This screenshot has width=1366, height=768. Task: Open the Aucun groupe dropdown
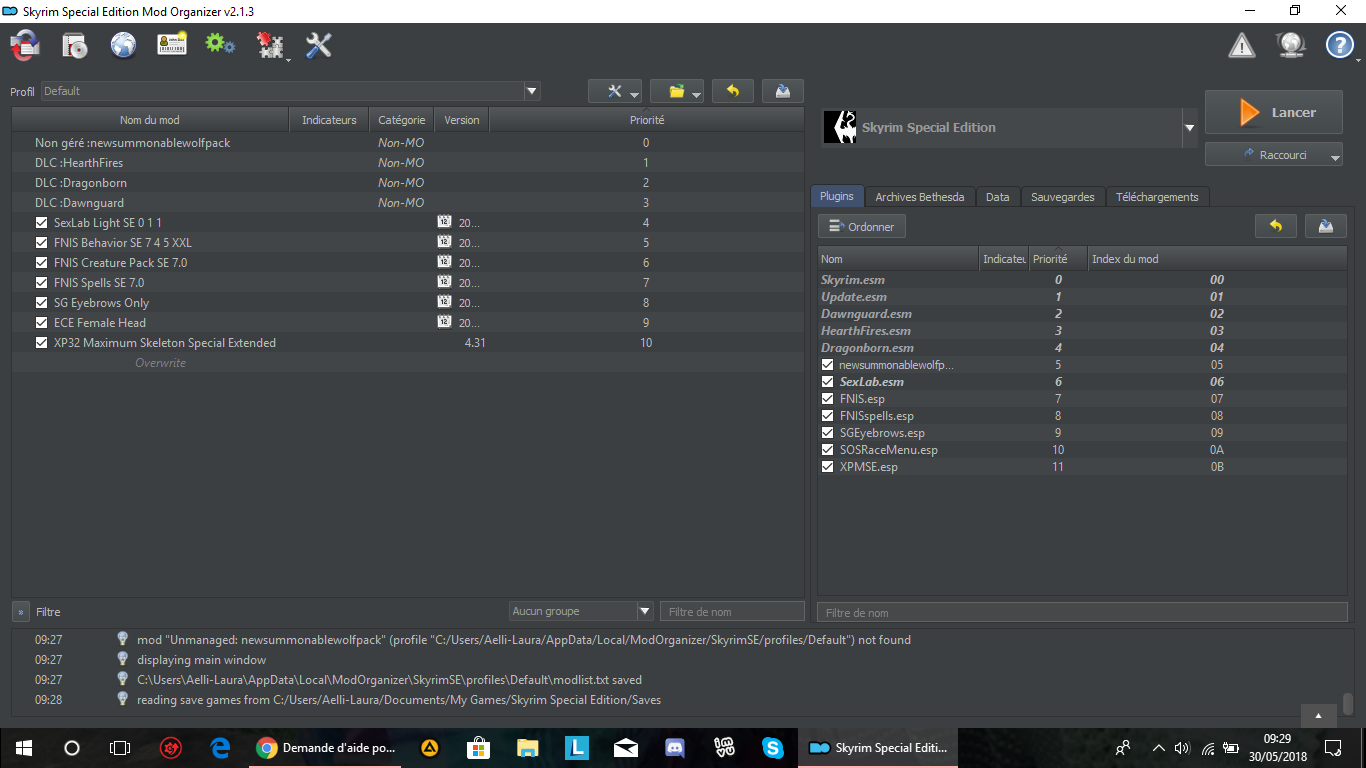tap(644, 611)
